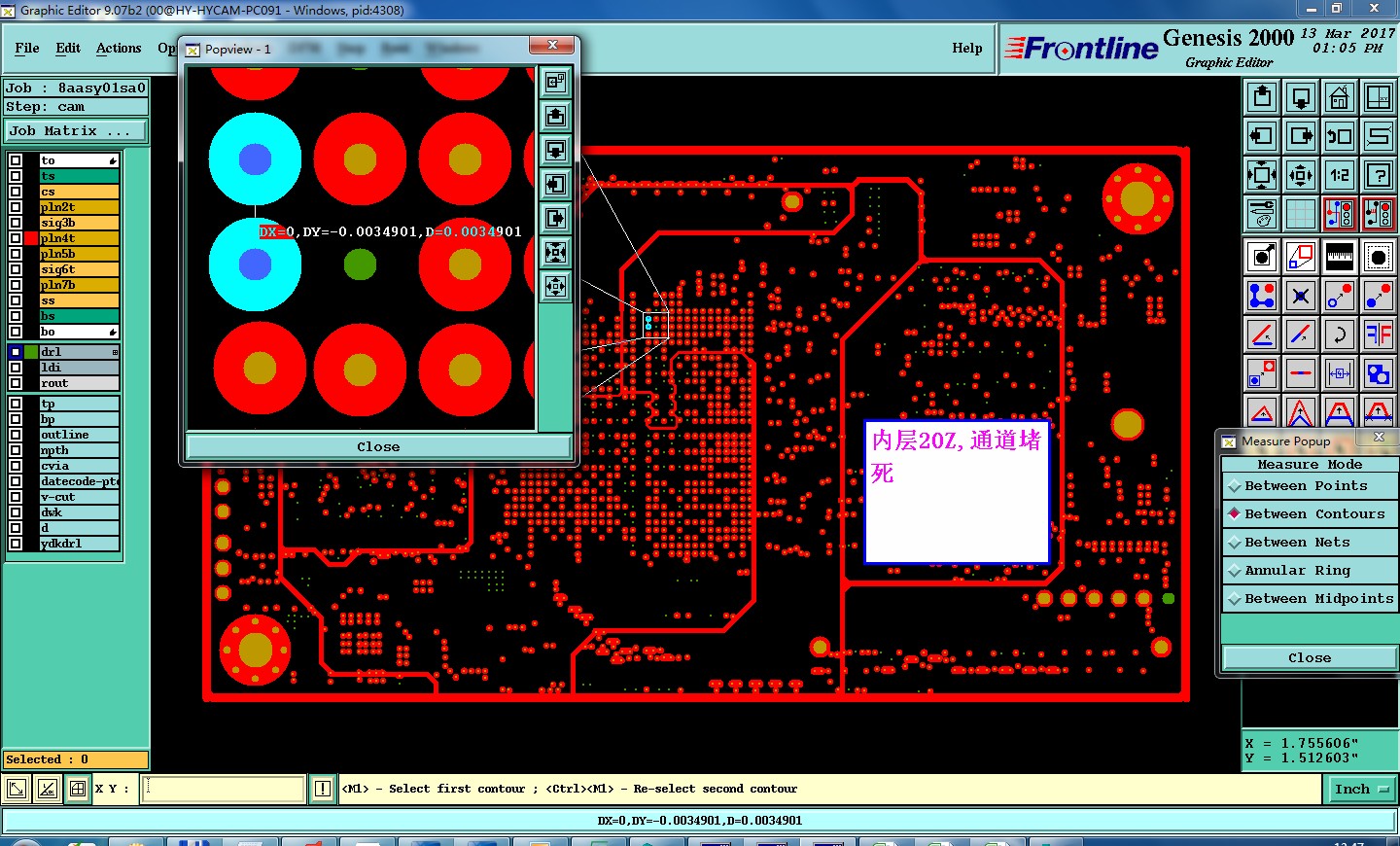Click the mirror F icon
The height and width of the screenshot is (846, 1400).
[1379, 335]
